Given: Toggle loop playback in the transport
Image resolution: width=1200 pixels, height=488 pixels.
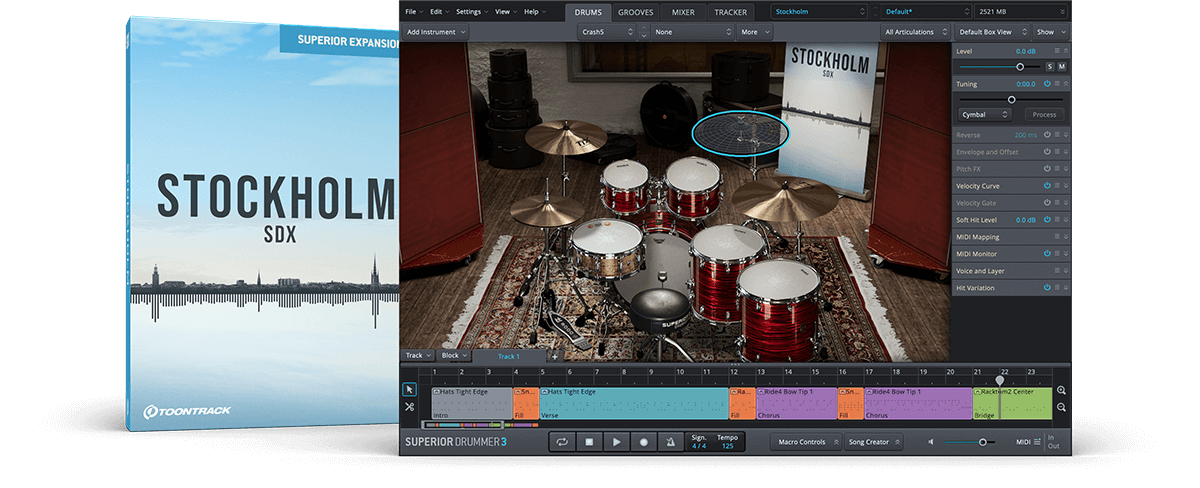Looking at the screenshot, I should (562, 442).
